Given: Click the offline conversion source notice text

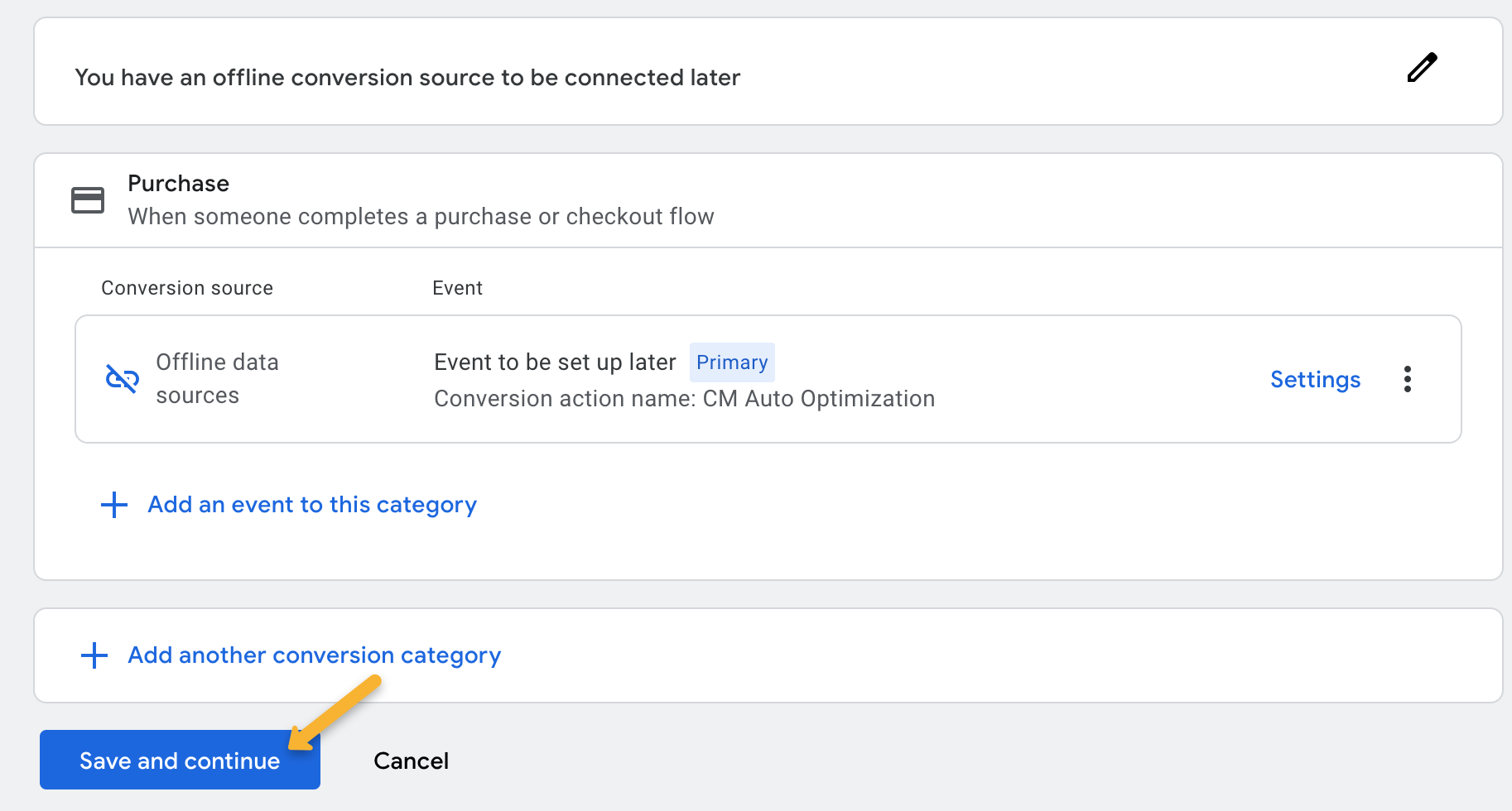Looking at the screenshot, I should (407, 77).
